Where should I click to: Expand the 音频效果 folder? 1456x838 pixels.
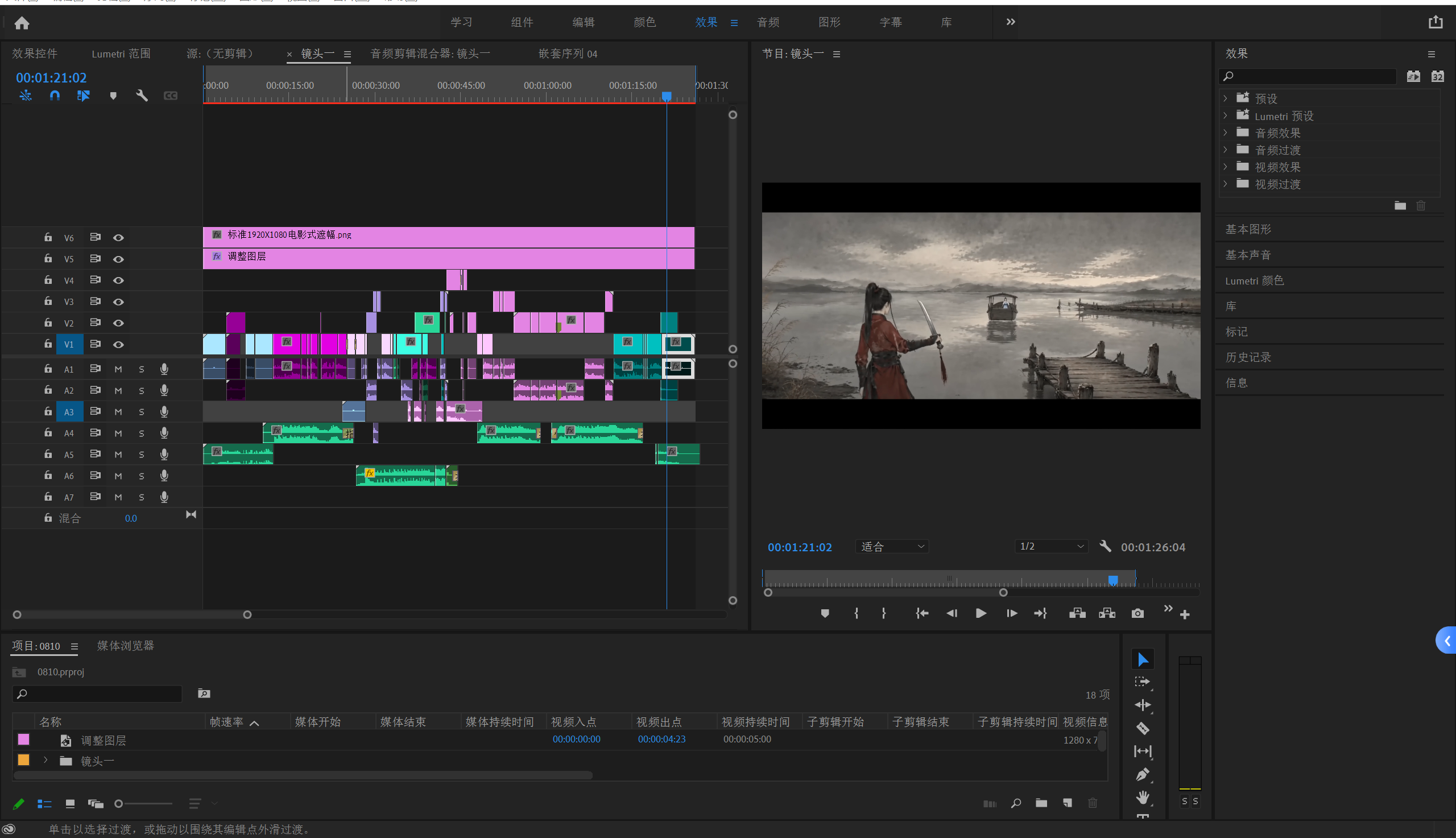pyautogui.click(x=1225, y=133)
